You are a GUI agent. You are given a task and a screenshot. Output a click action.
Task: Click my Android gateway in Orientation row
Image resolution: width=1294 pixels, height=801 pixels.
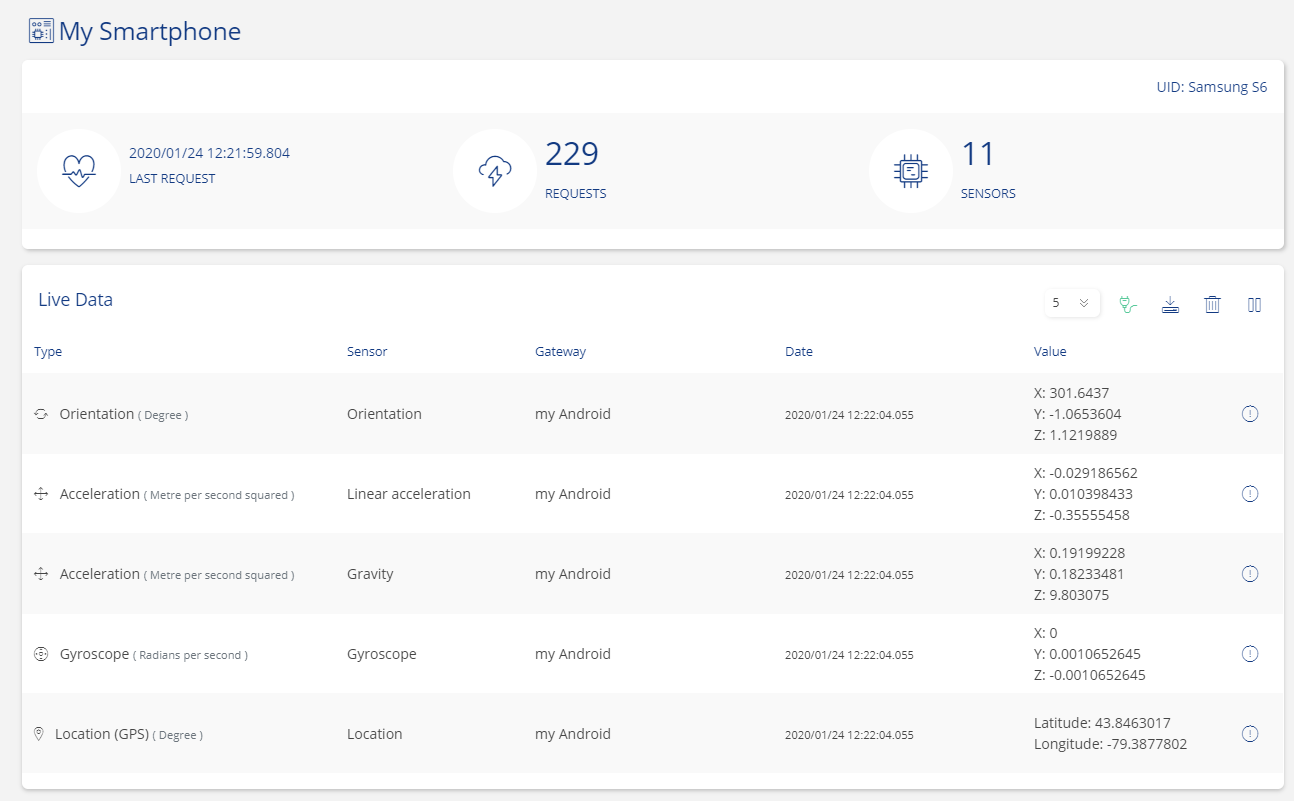pos(573,414)
